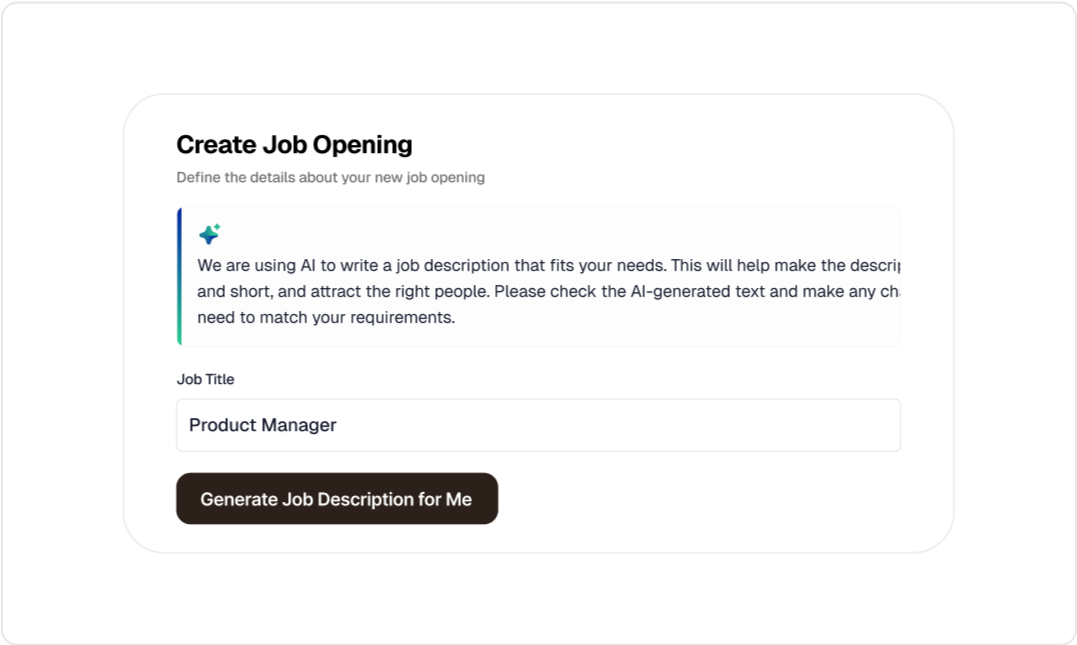Click the banner line starting 'We are using AI'
The image size is (1077, 645).
pos(548,266)
